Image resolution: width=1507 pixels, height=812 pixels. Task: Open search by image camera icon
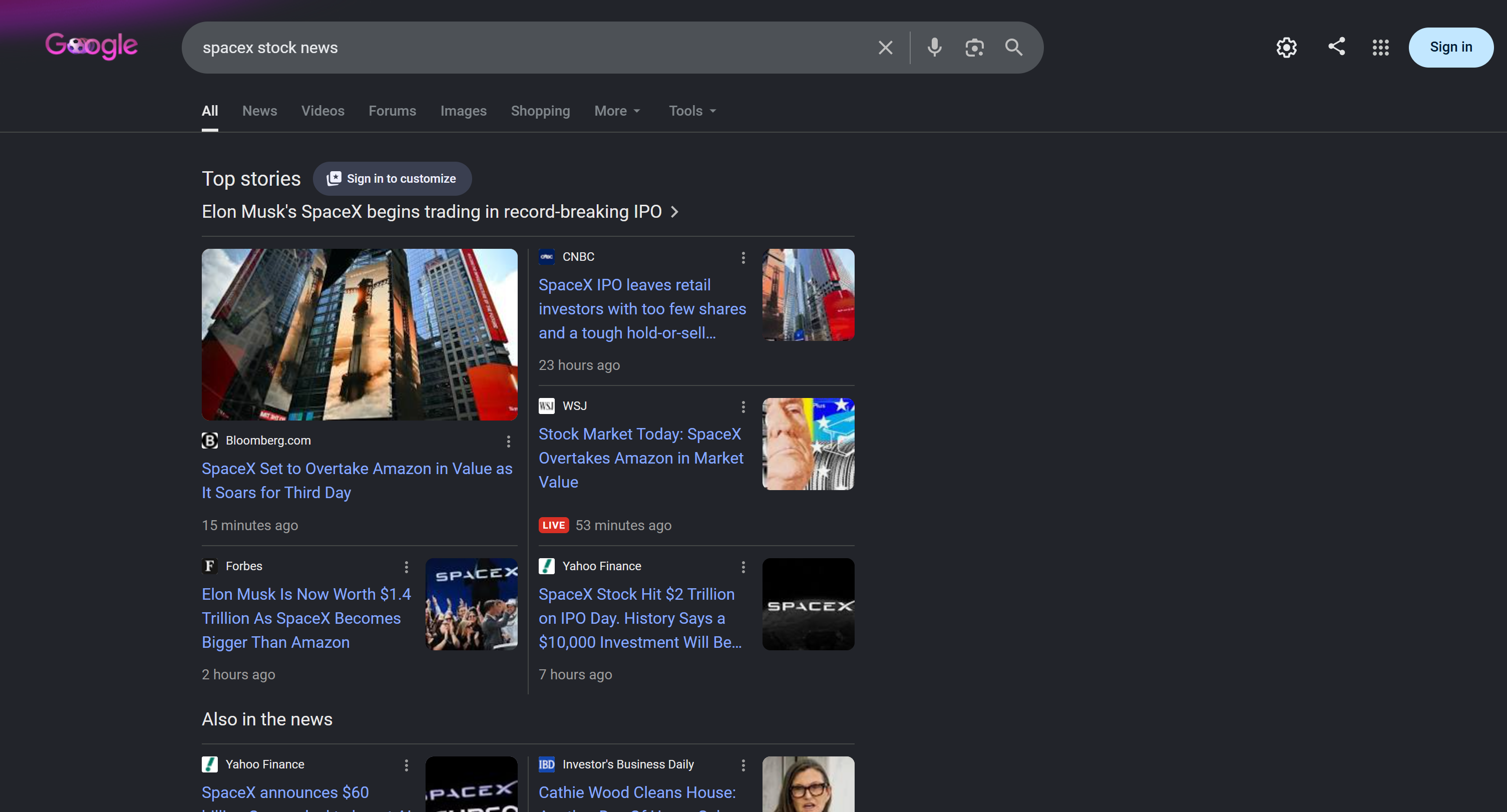click(x=974, y=48)
